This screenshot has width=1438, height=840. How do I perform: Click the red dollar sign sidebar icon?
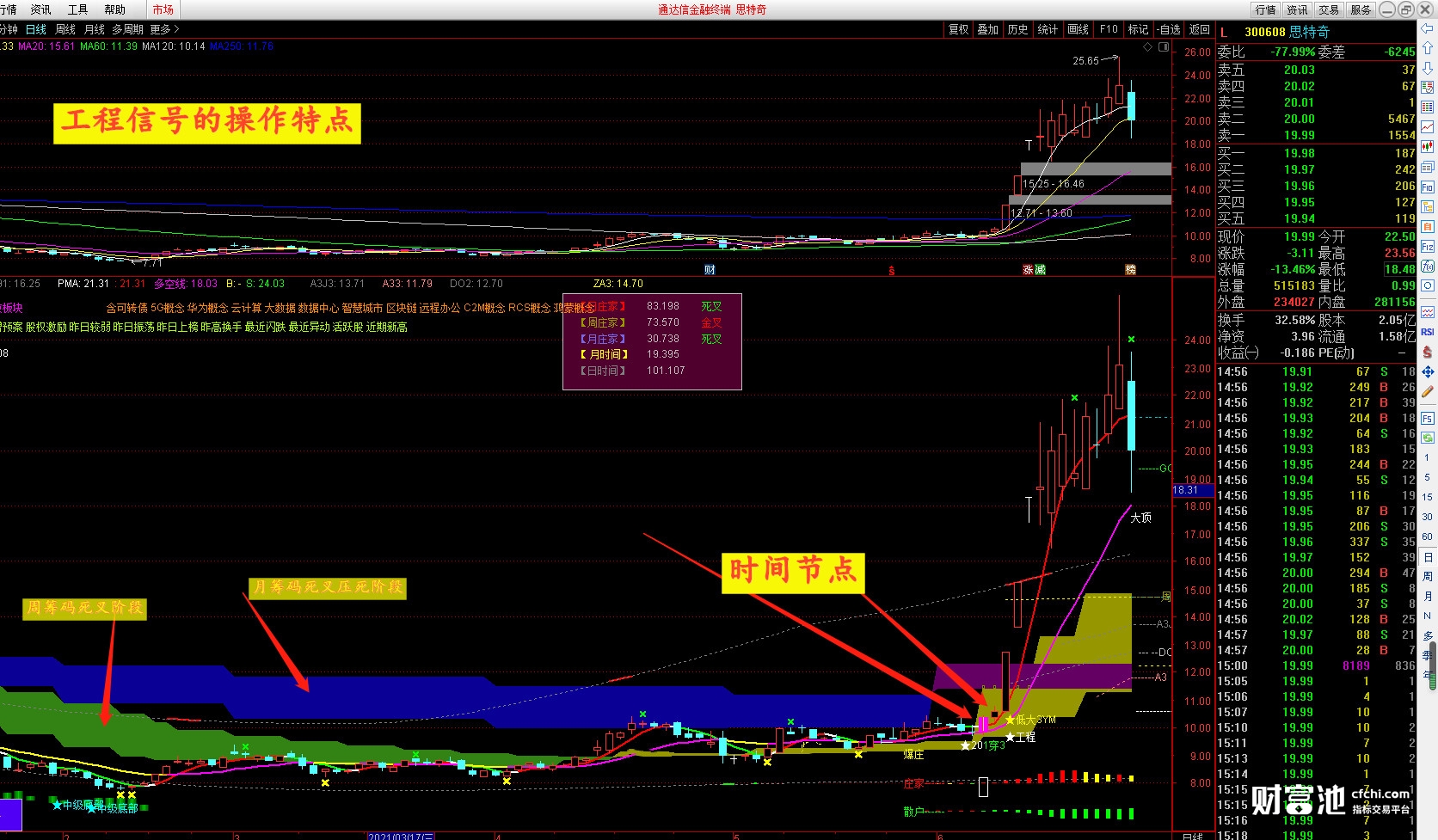1428,352
